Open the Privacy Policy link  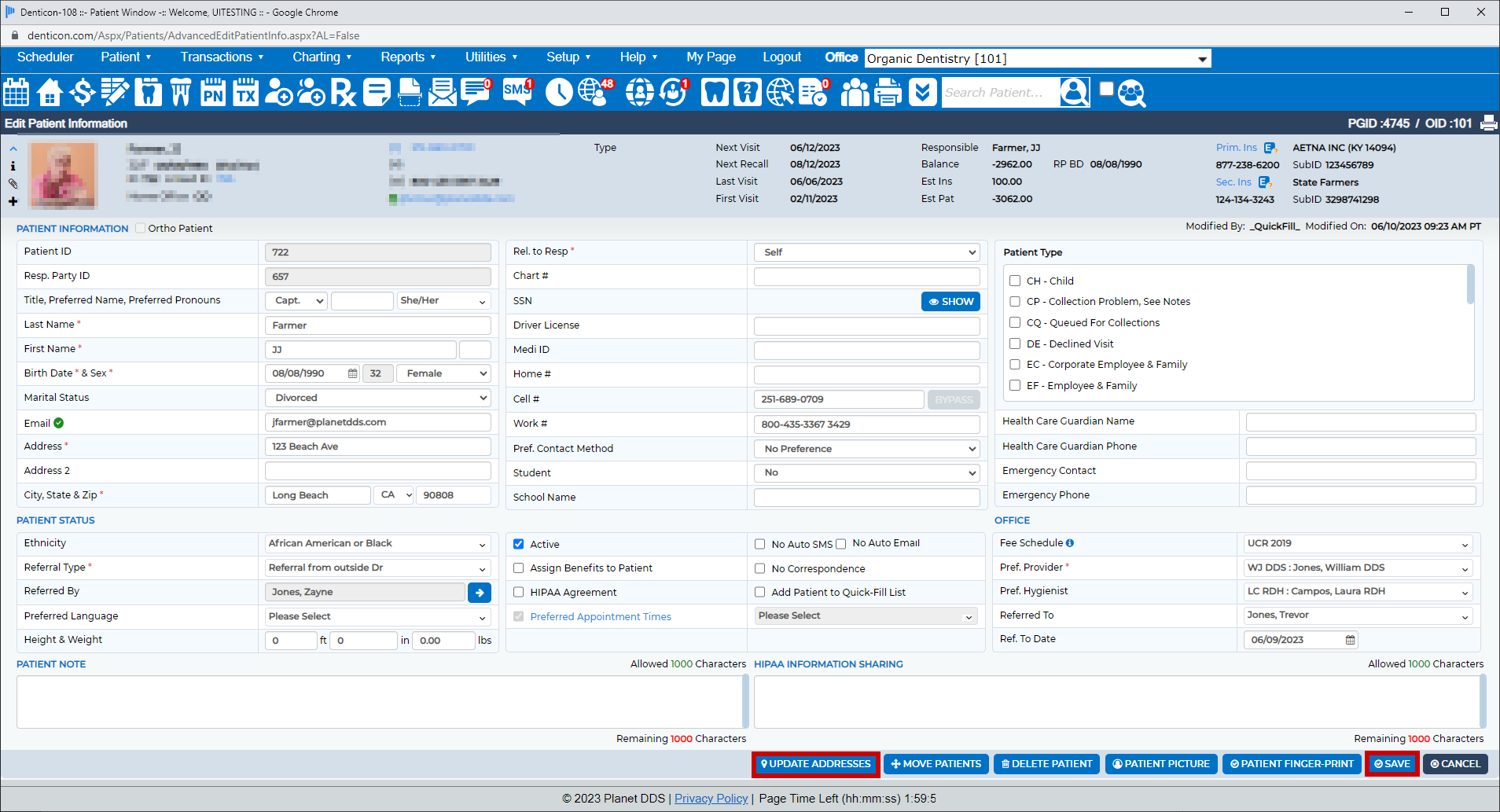click(711, 799)
